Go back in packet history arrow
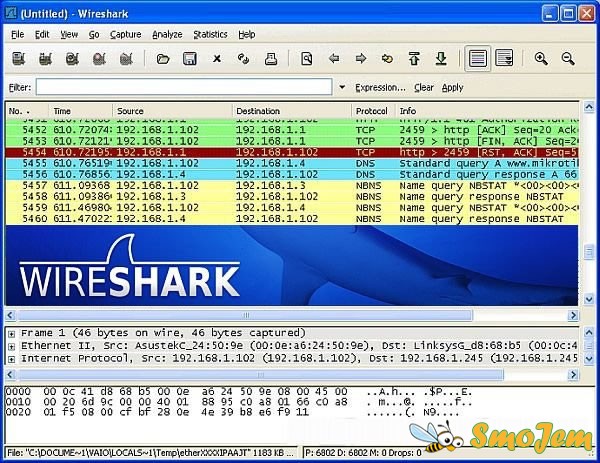 pos(334,59)
